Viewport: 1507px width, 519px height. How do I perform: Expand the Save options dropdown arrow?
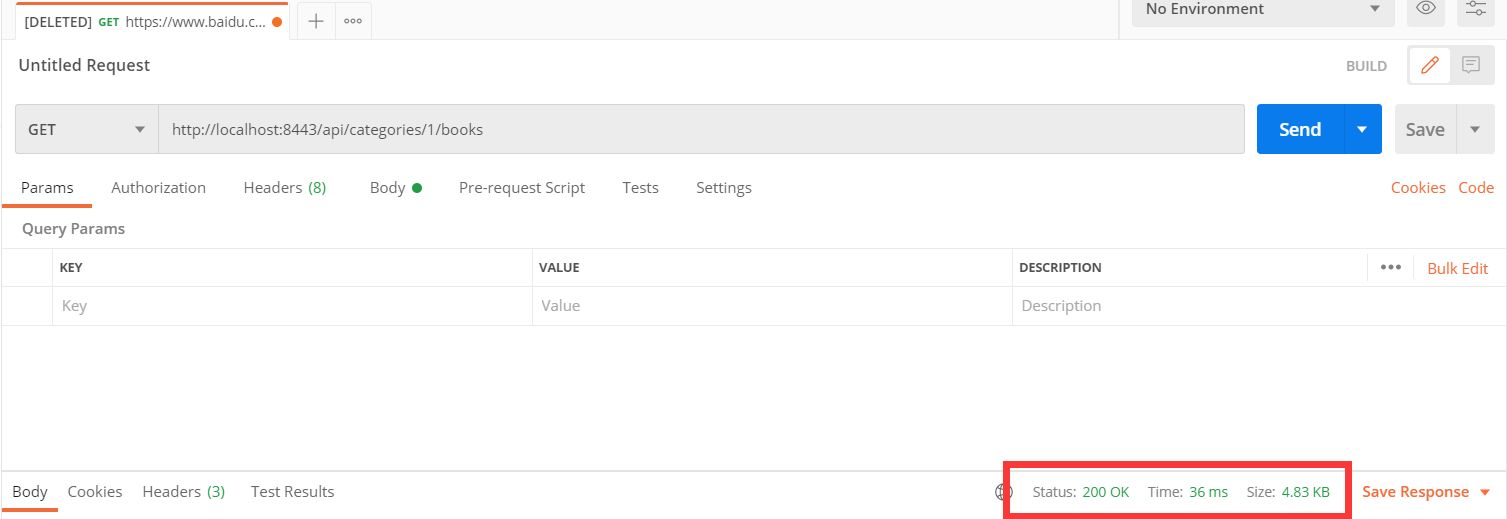tap(1475, 129)
